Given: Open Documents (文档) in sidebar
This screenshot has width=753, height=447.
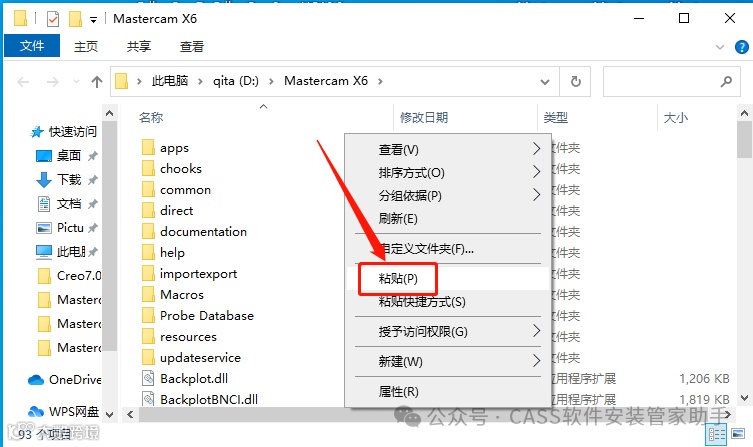Looking at the screenshot, I should point(67,204).
